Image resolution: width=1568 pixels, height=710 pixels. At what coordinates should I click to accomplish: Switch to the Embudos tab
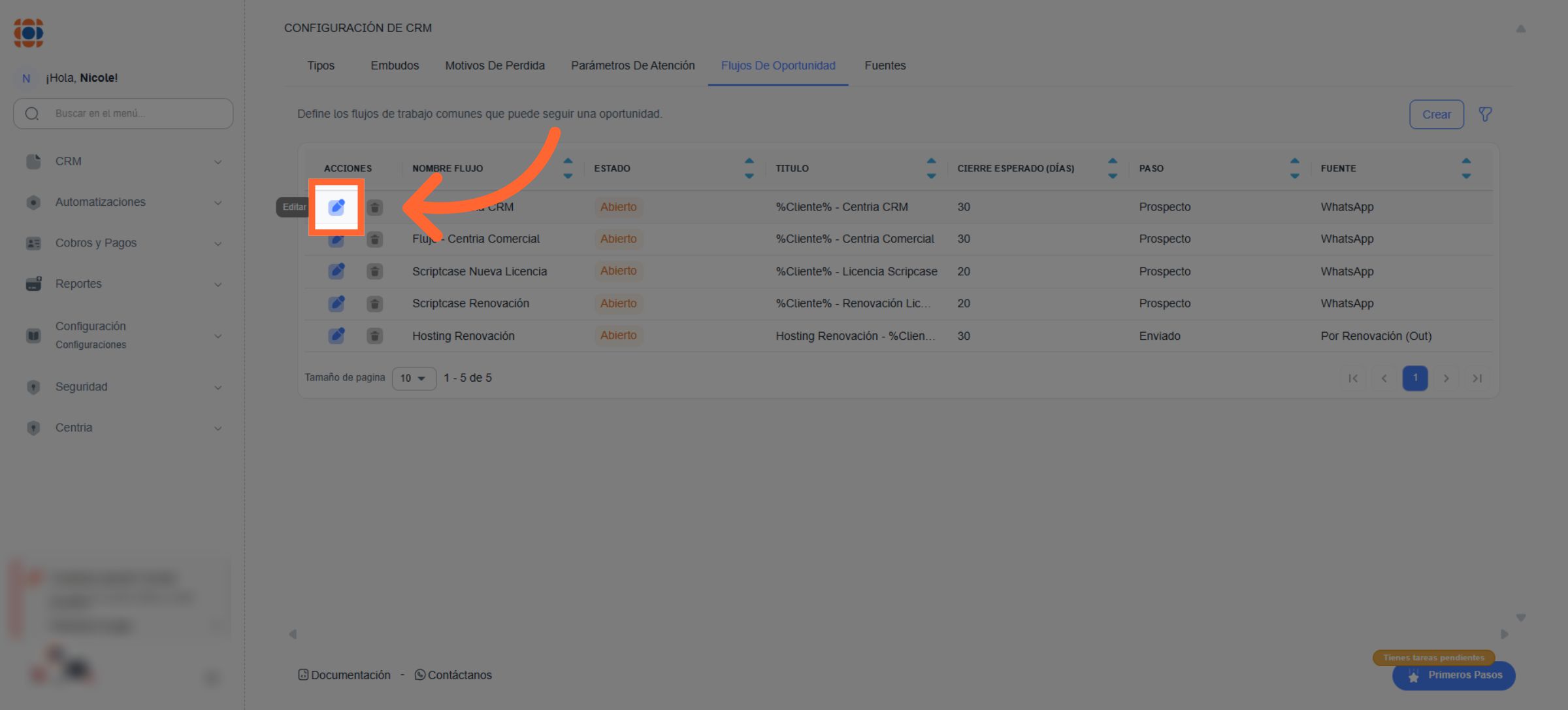(x=395, y=65)
